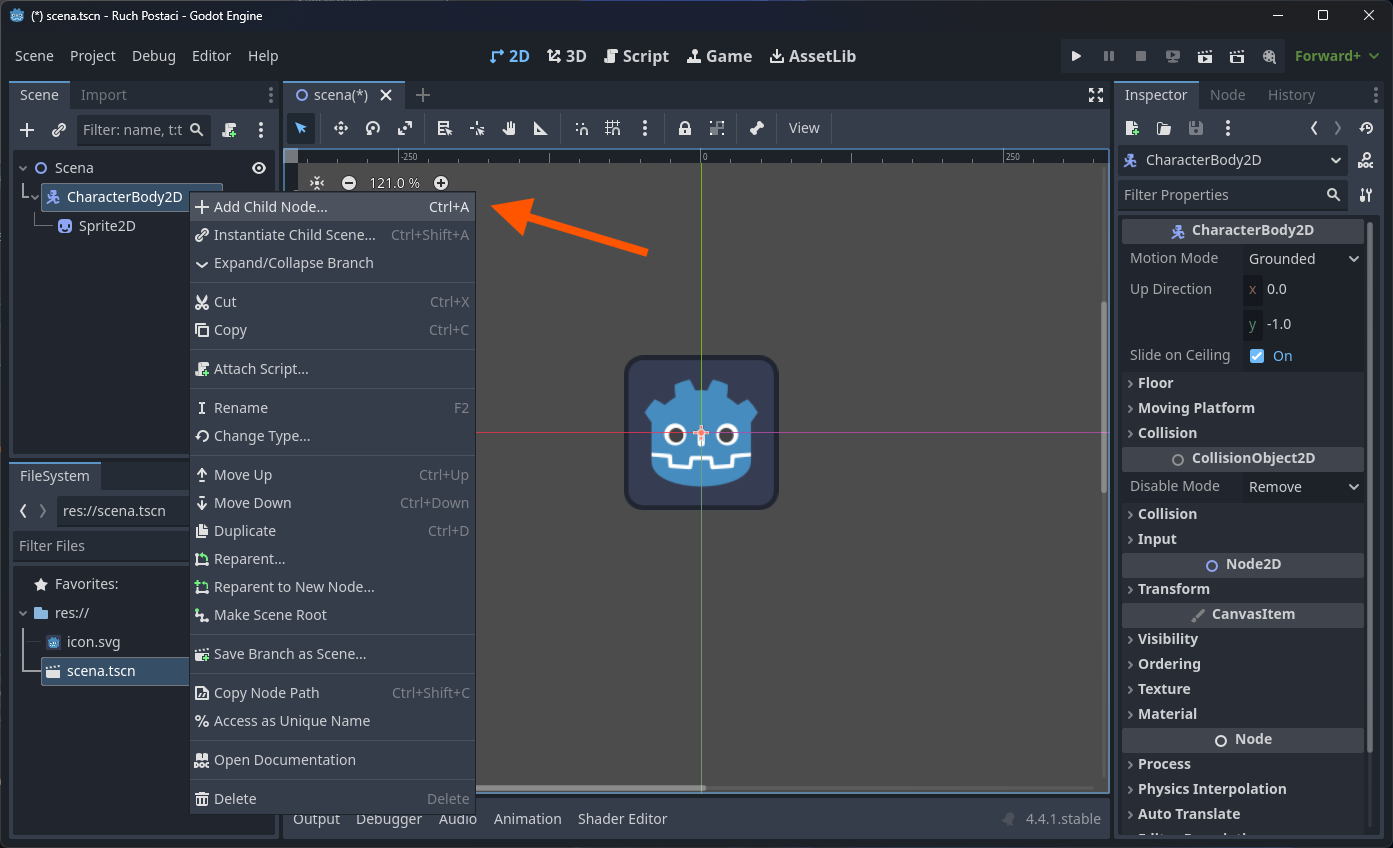Open the View menu button
Screen dimensions: 1393x848
(804, 128)
